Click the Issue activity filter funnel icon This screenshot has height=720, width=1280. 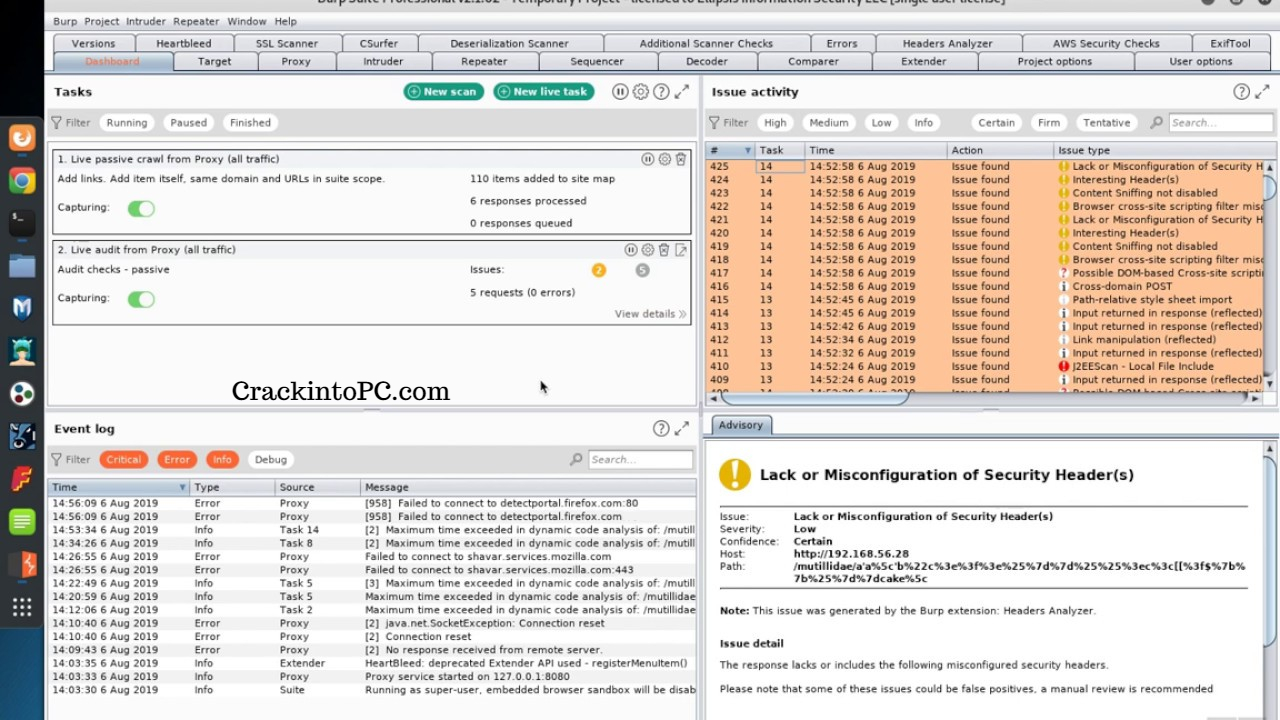point(714,123)
